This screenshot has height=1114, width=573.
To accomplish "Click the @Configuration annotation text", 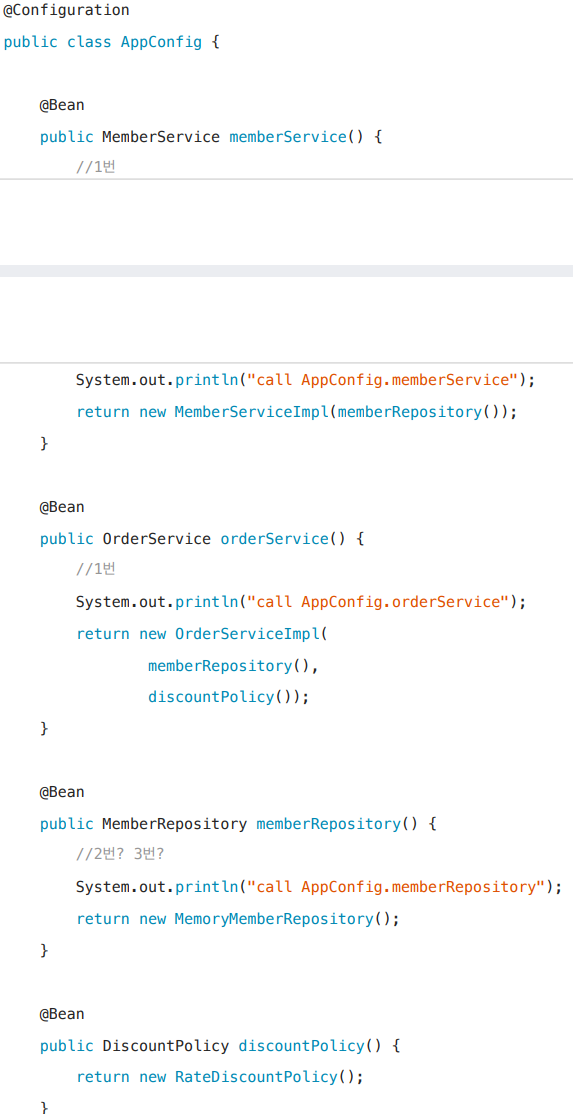I will pos(66,10).
